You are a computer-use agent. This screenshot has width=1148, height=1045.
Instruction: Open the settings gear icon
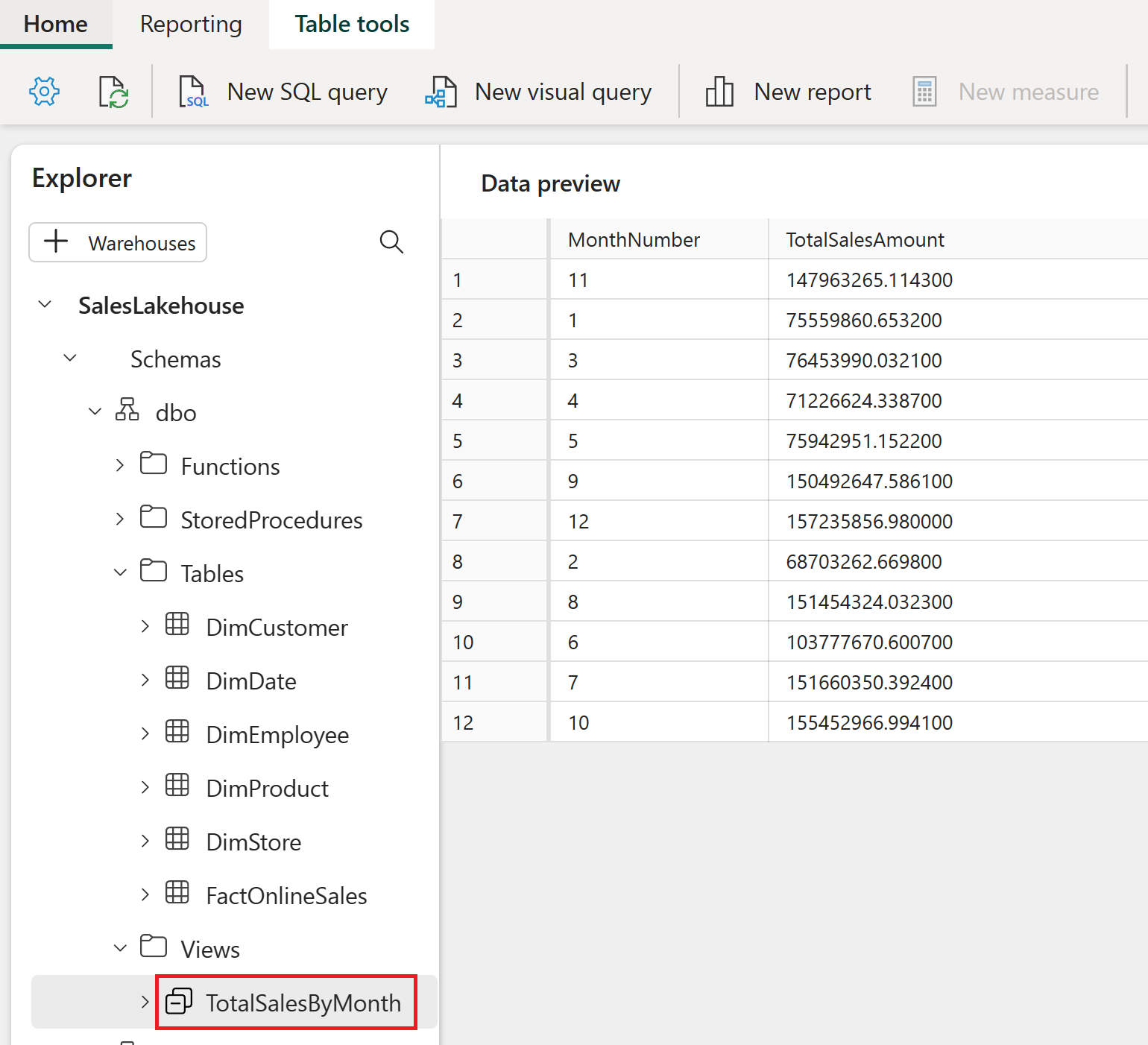click(x=44, y=92)
